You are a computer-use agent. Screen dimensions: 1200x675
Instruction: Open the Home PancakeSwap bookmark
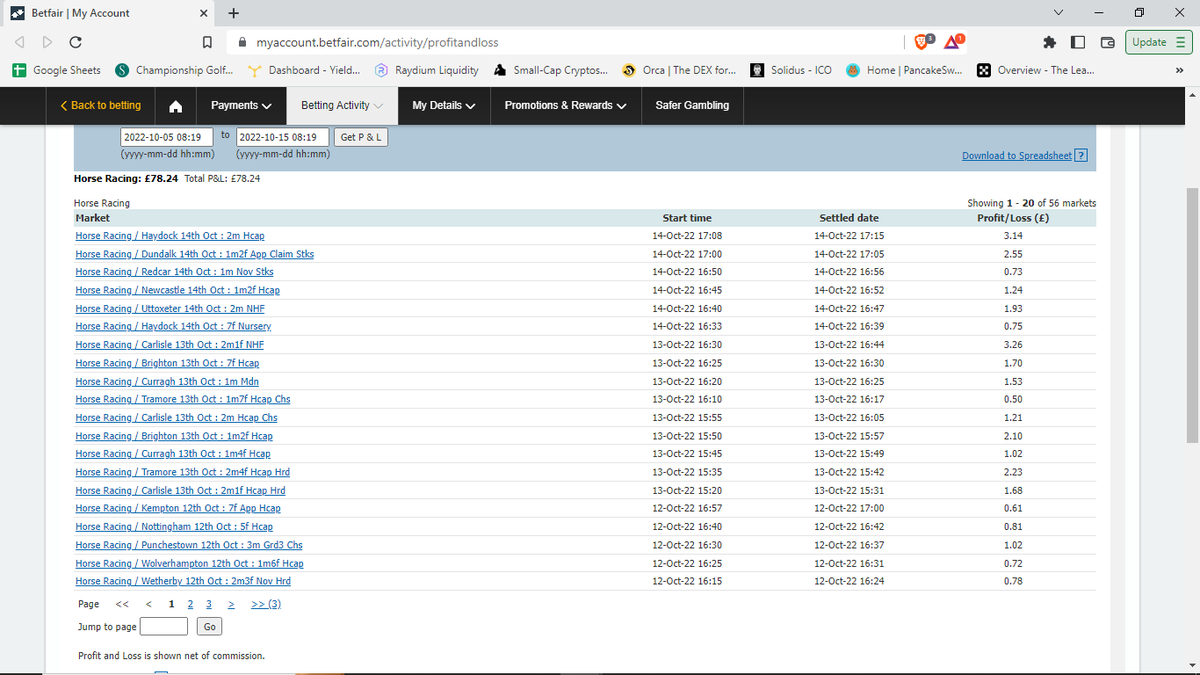[904, 70]
